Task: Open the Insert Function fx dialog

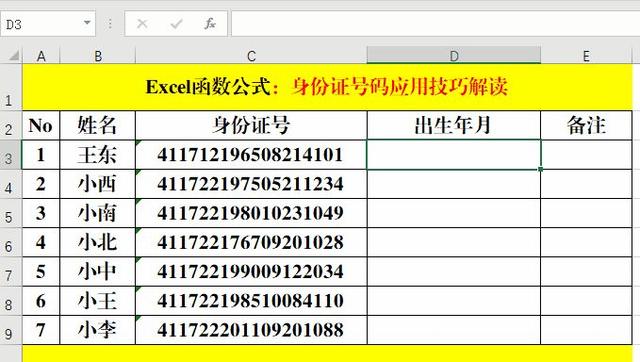Action: coord(210,24)
